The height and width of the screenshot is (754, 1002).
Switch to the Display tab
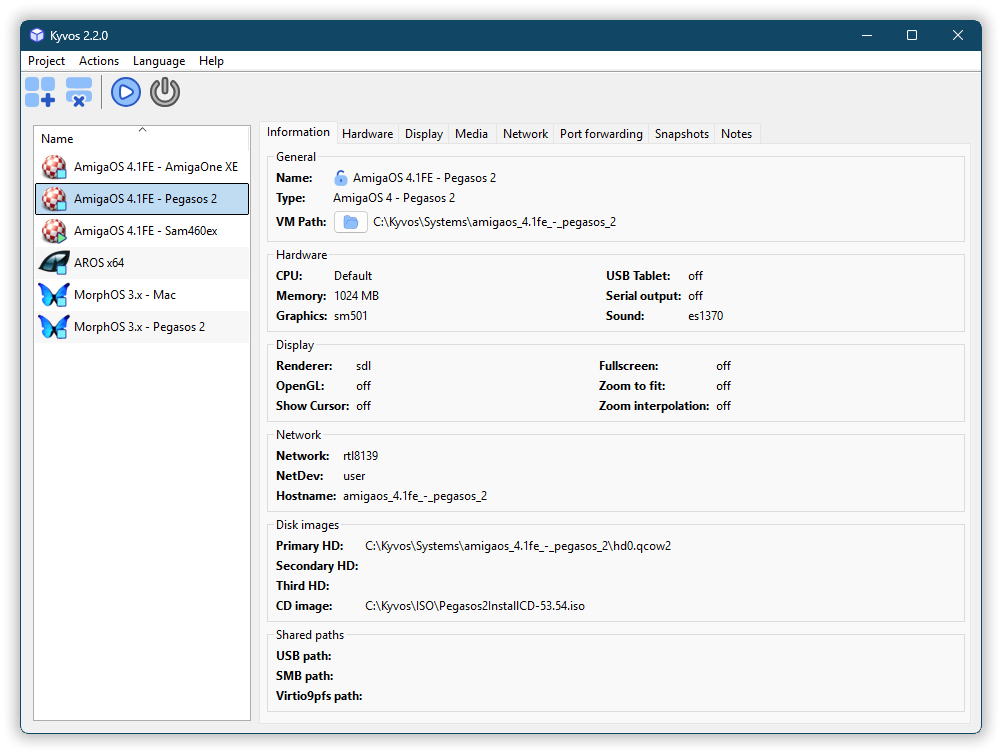coord(424,134)
